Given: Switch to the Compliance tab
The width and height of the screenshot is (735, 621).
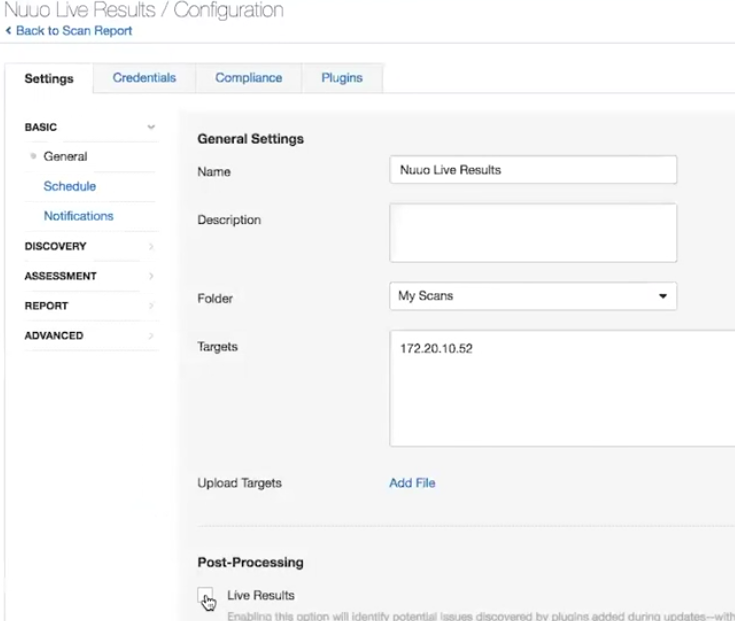Looking at the screenshot, I should coord(248,78).
